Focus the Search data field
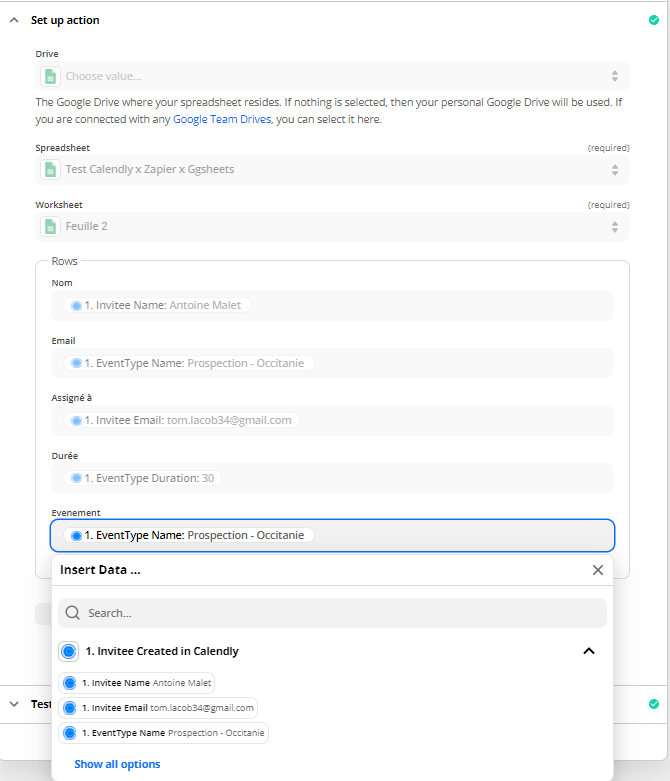 [332, 613]
